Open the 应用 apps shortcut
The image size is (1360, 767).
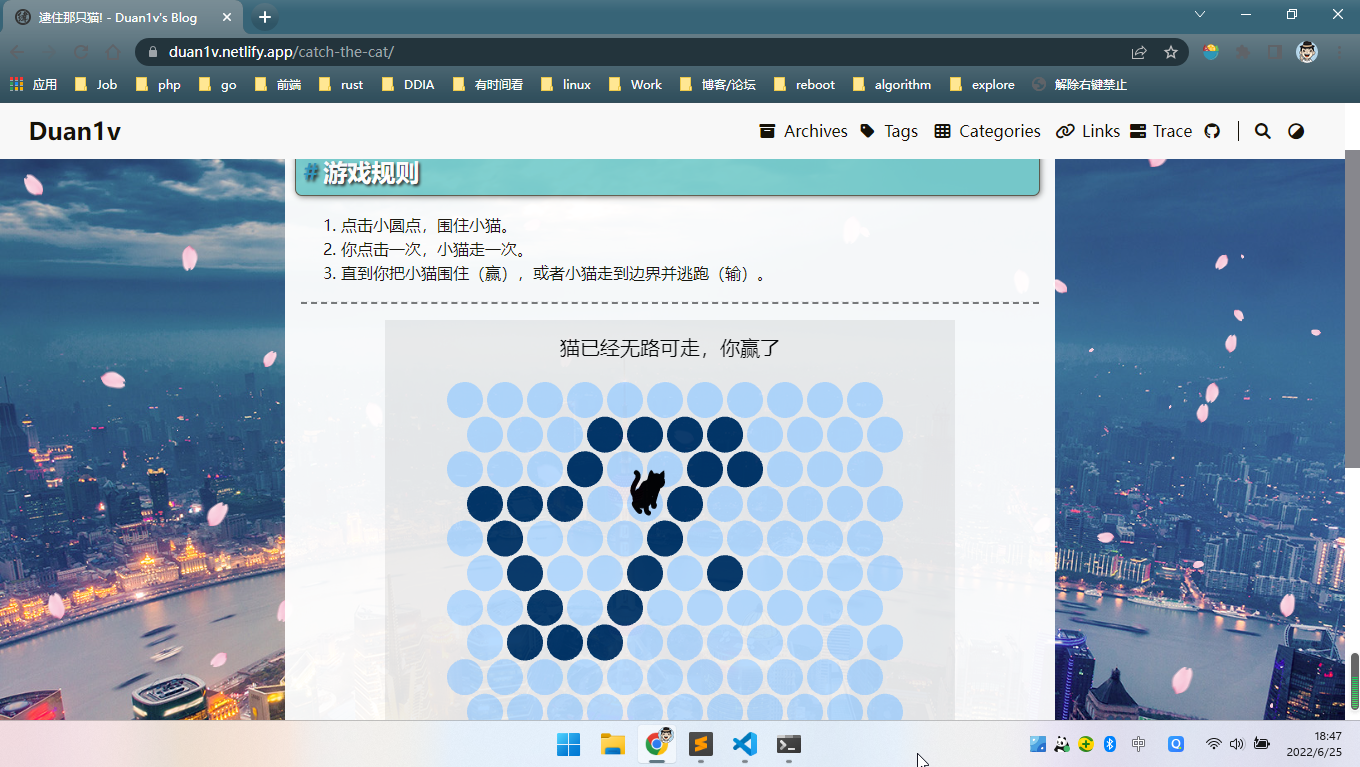point(33,85)
